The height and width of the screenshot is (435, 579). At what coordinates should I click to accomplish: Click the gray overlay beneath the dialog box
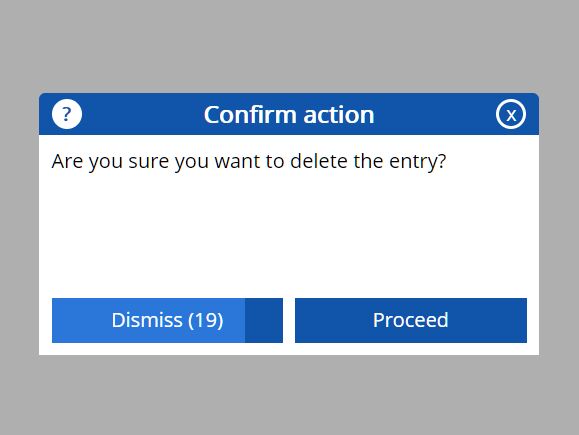pos(289,395)
